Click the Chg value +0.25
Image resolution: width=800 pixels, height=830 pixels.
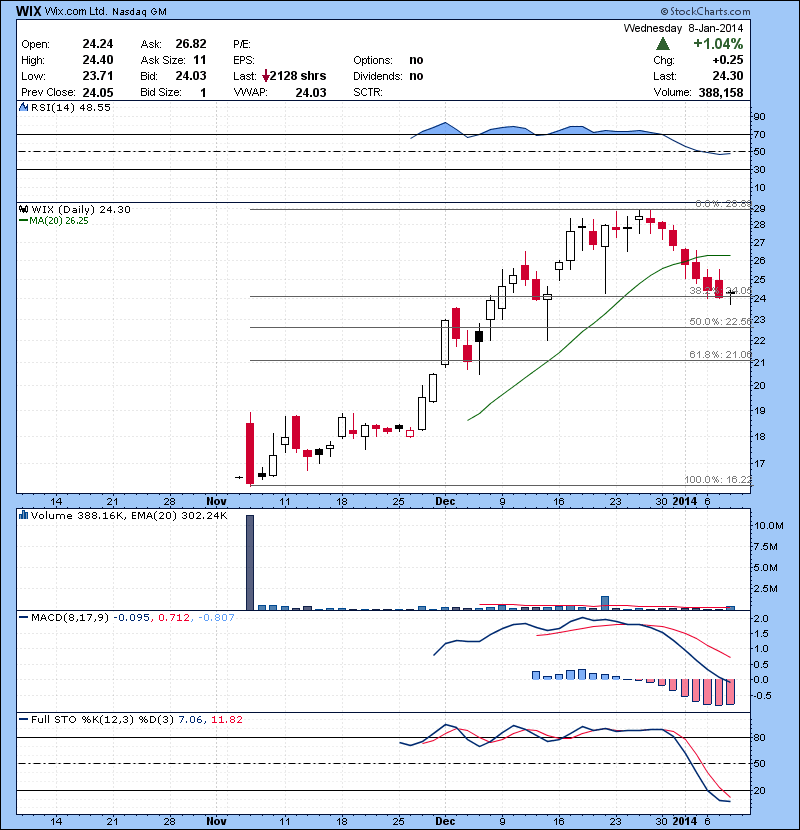point(728,60)
